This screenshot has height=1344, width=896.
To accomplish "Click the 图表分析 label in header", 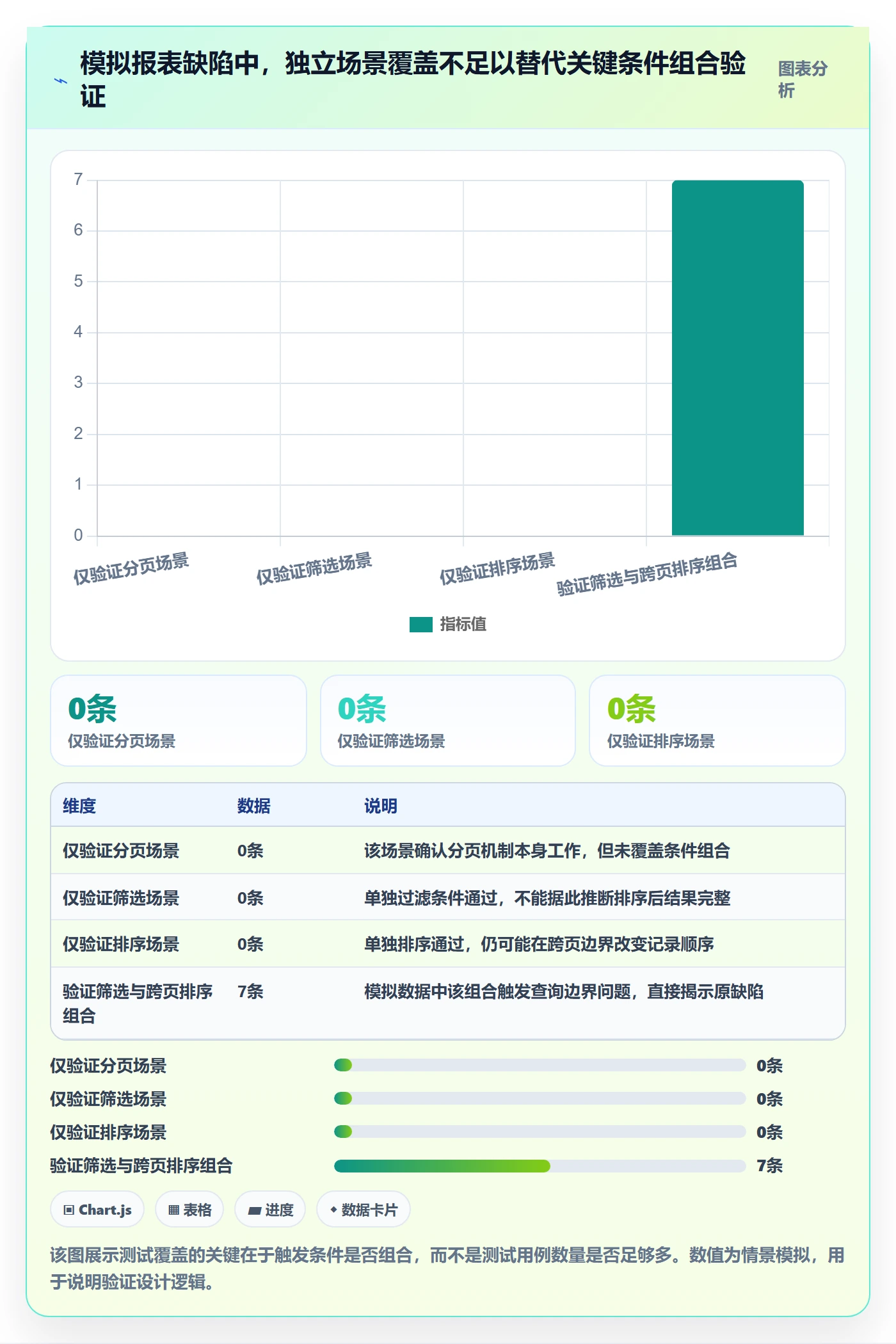I will tap(803, 79).
